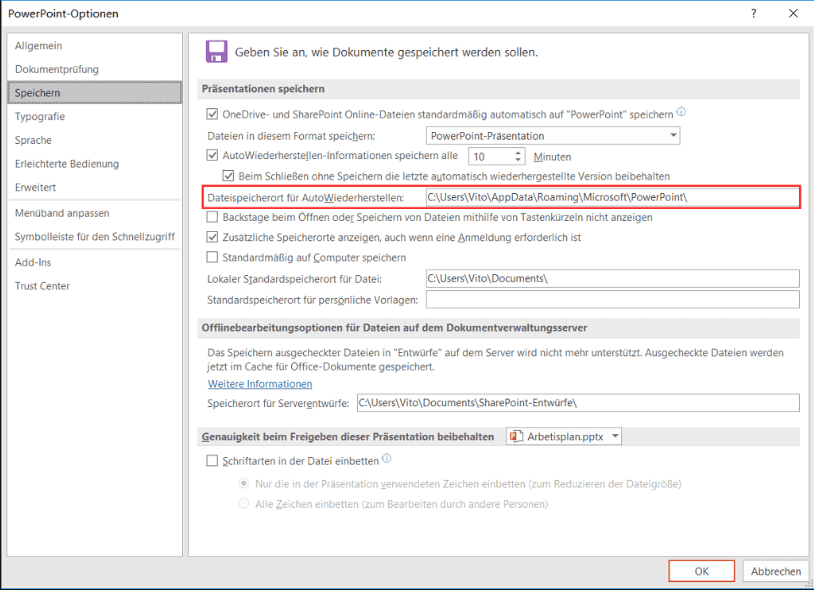Open the Sprache settings category

(94, 140)
